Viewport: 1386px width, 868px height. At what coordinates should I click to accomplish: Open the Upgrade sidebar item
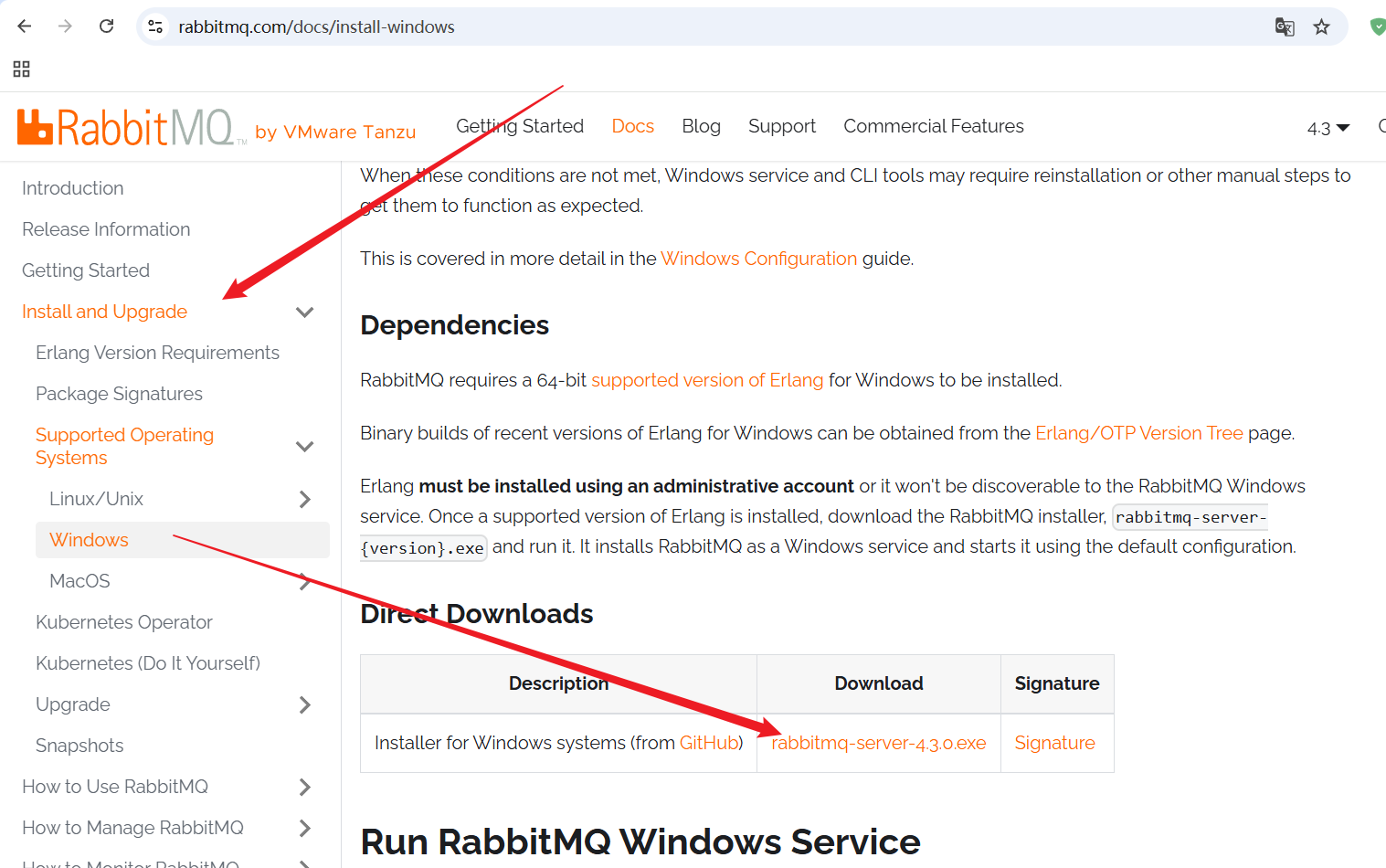[x=73, y=704]
